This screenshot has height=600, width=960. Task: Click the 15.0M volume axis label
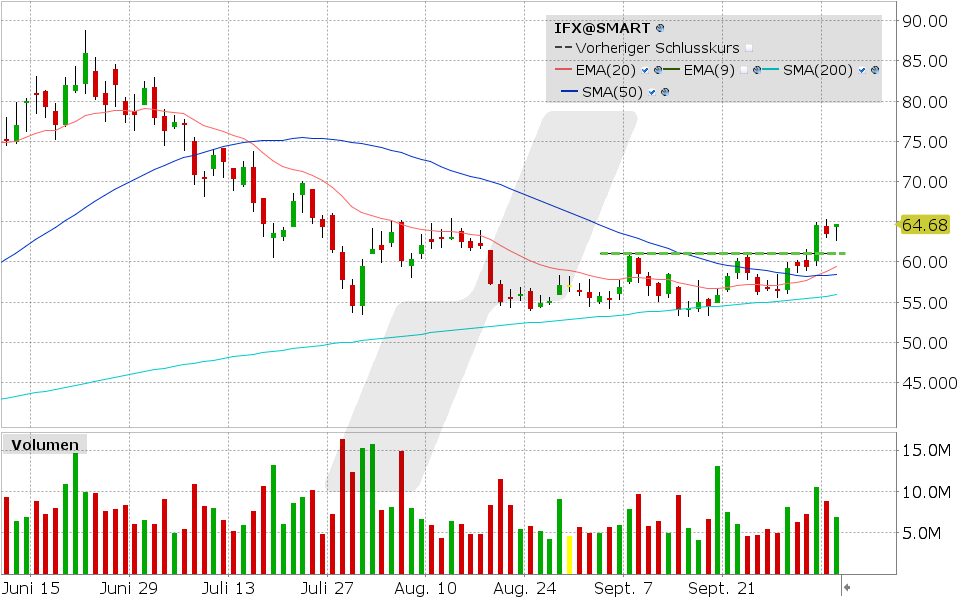[926, 451]
